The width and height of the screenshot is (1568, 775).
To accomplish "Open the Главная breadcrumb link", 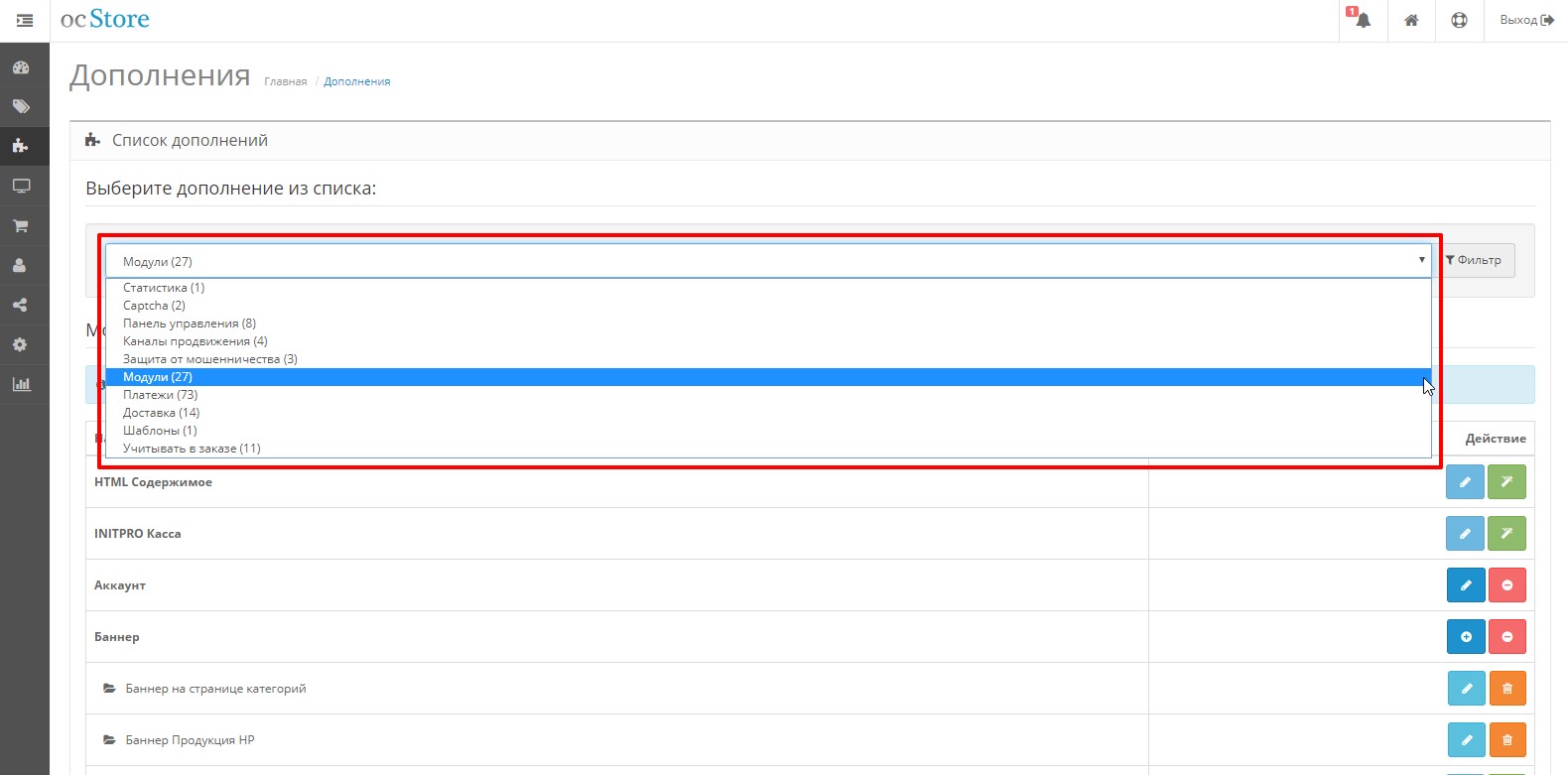I will click(x=286, y=81).
